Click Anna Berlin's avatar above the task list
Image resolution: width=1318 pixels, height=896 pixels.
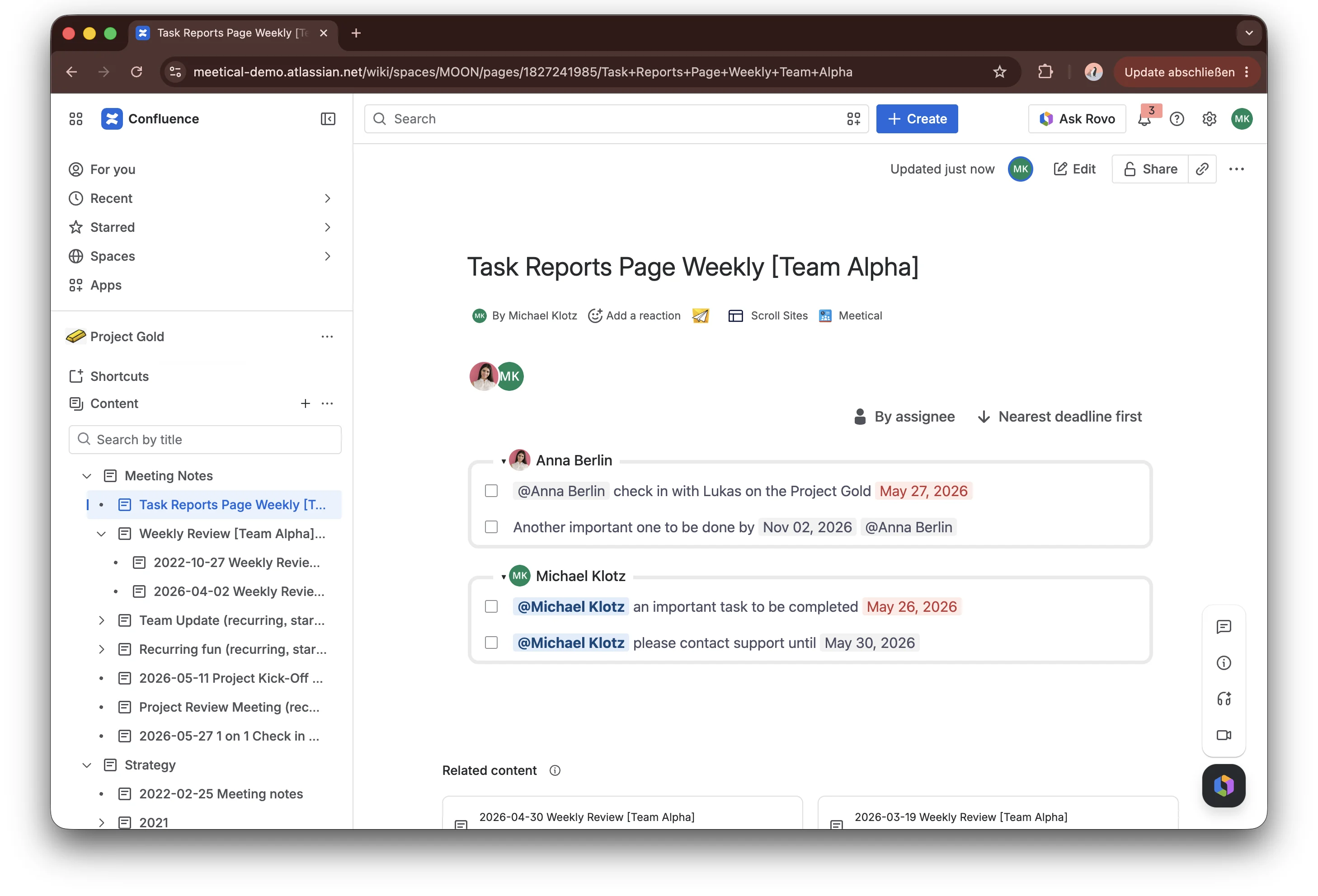483,376
